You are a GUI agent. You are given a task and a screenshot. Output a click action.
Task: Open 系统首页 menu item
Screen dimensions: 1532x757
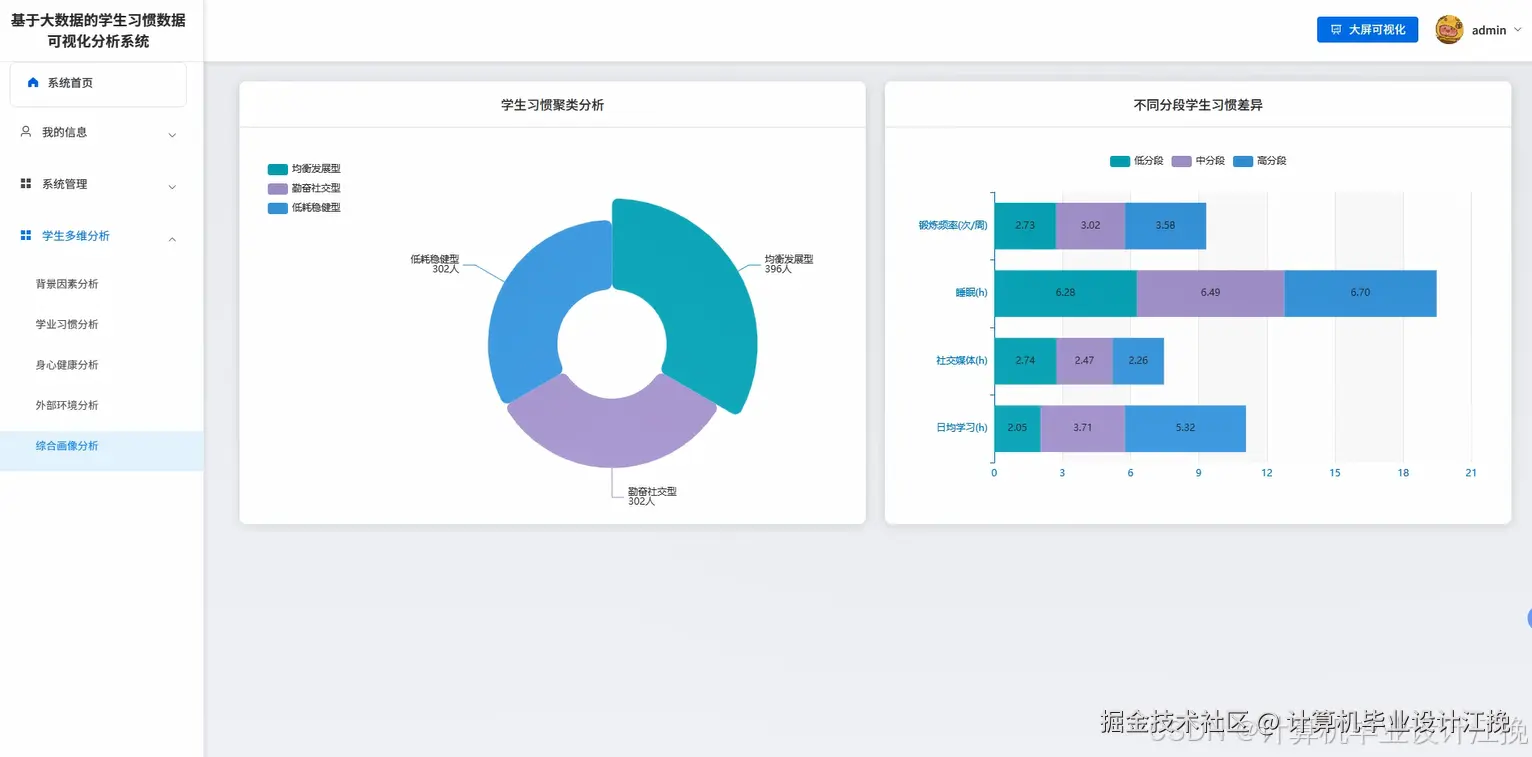tap(98, 84)
